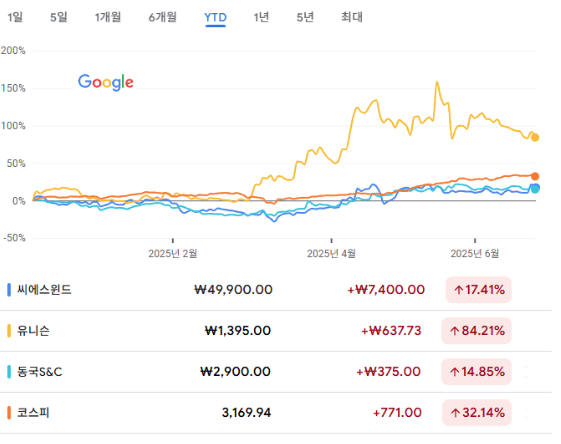This screenshot has width=561, height=444.
Task: Click the orange 코스피 color marker
Action: [x=9, y=413]
